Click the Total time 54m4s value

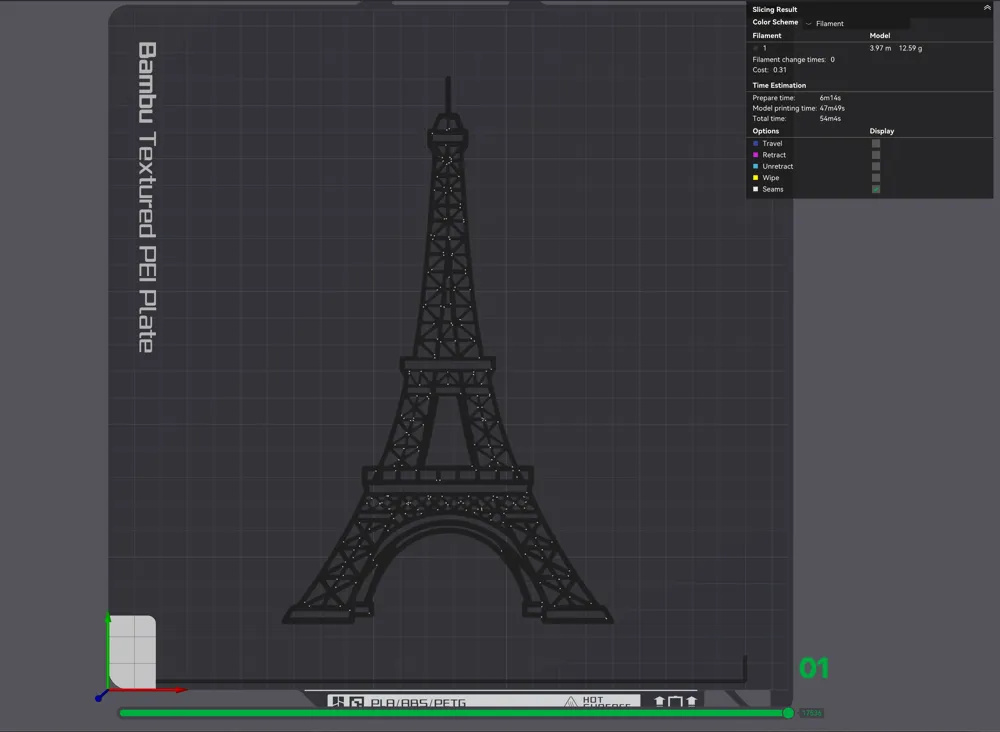pos(830,119)
